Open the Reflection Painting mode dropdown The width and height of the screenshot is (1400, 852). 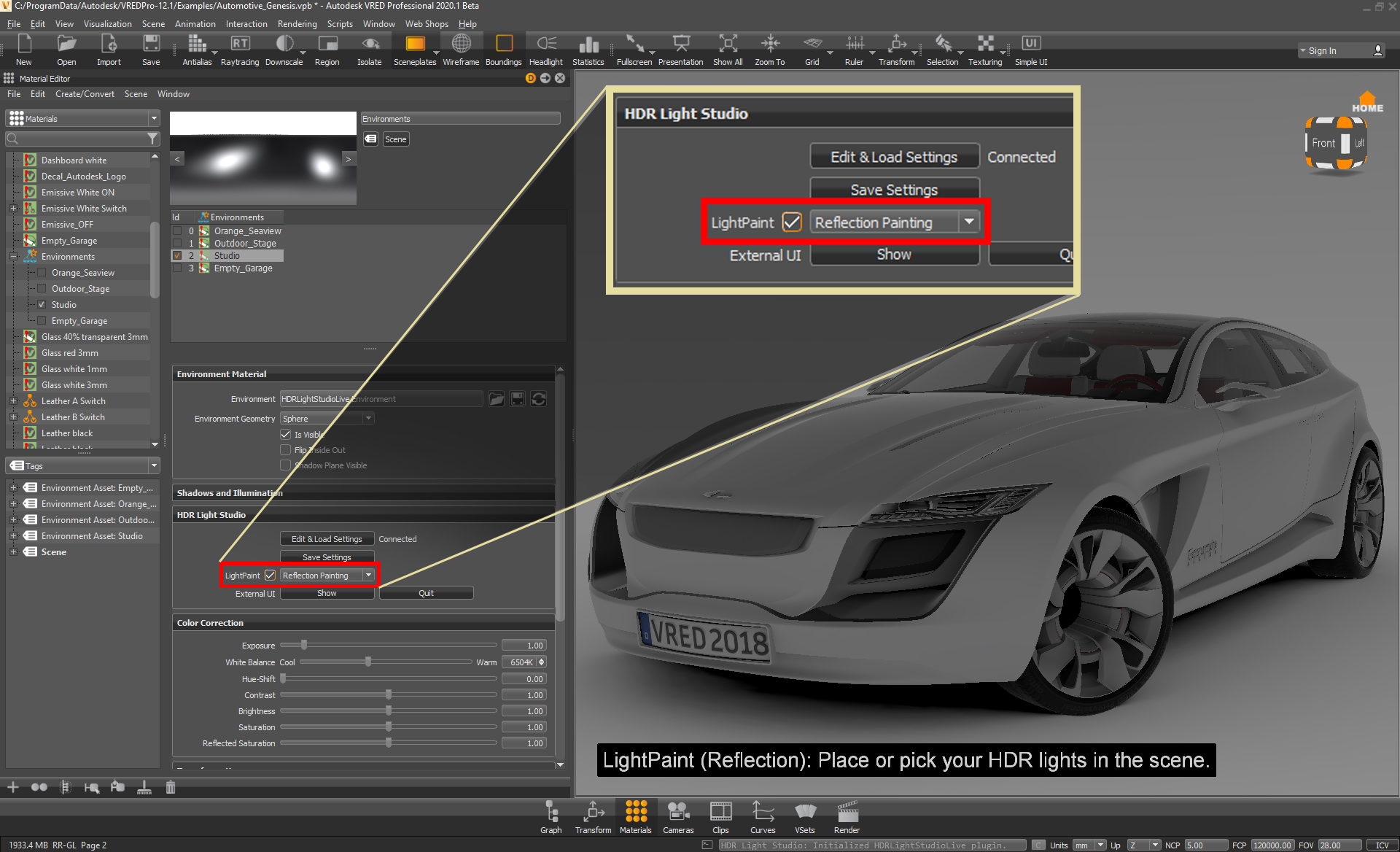click(x=327, y=575)
